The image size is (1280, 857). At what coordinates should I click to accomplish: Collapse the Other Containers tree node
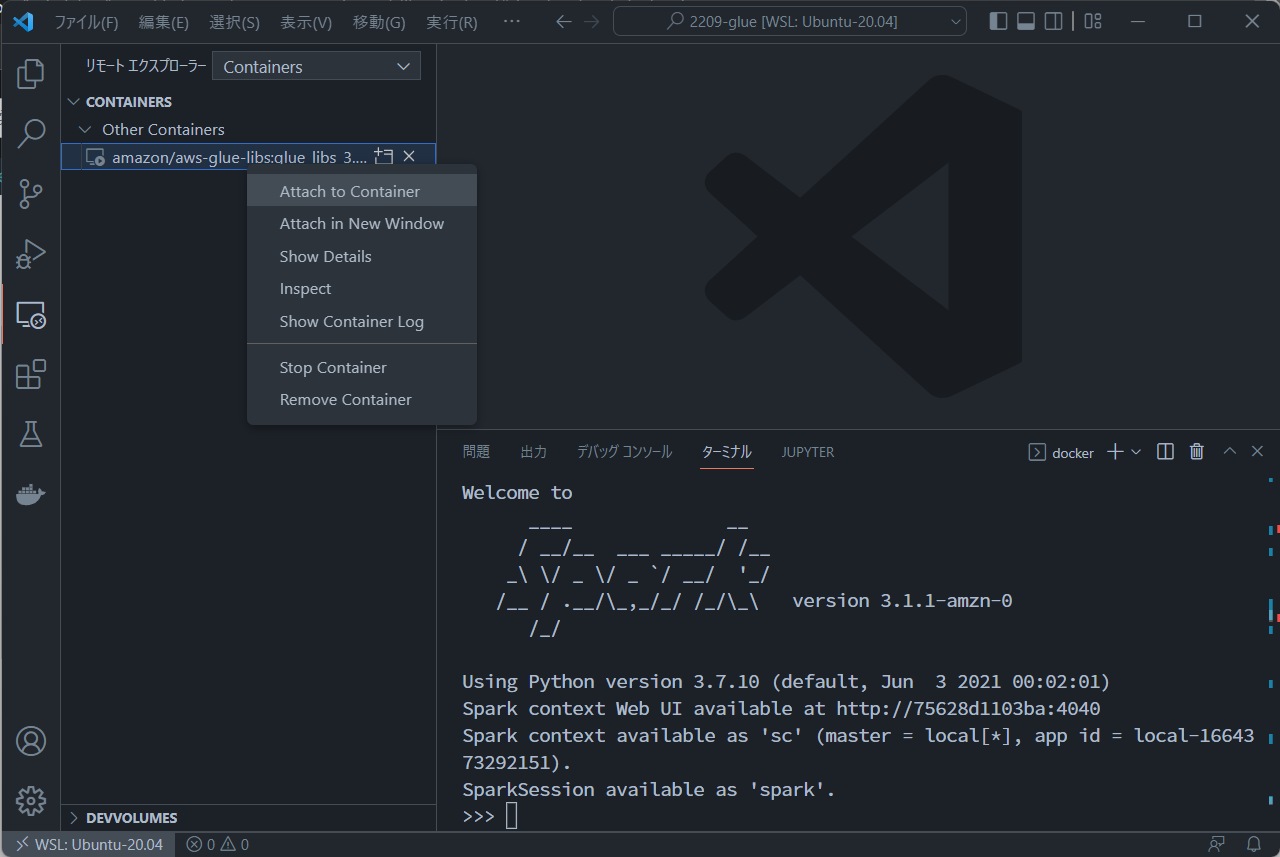point(85,129)
